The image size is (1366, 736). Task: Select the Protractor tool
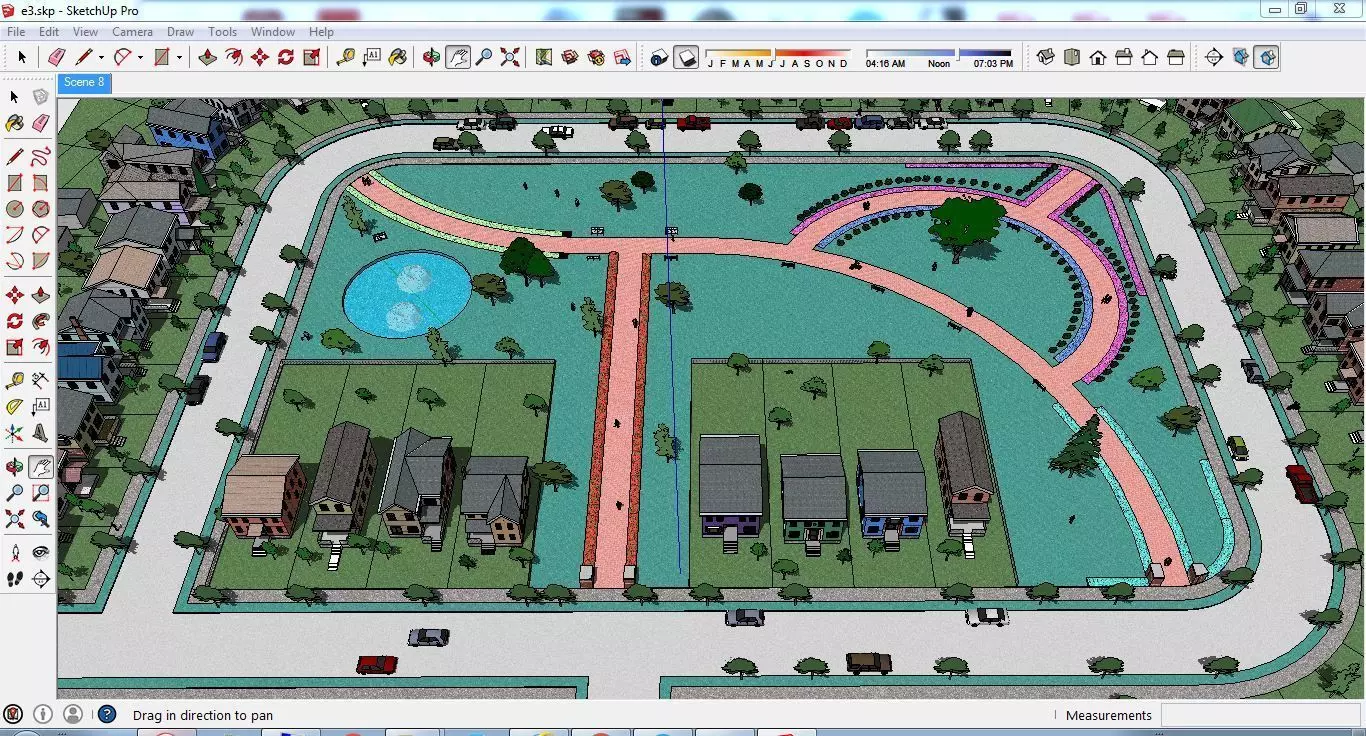click(x=14, y=407)
